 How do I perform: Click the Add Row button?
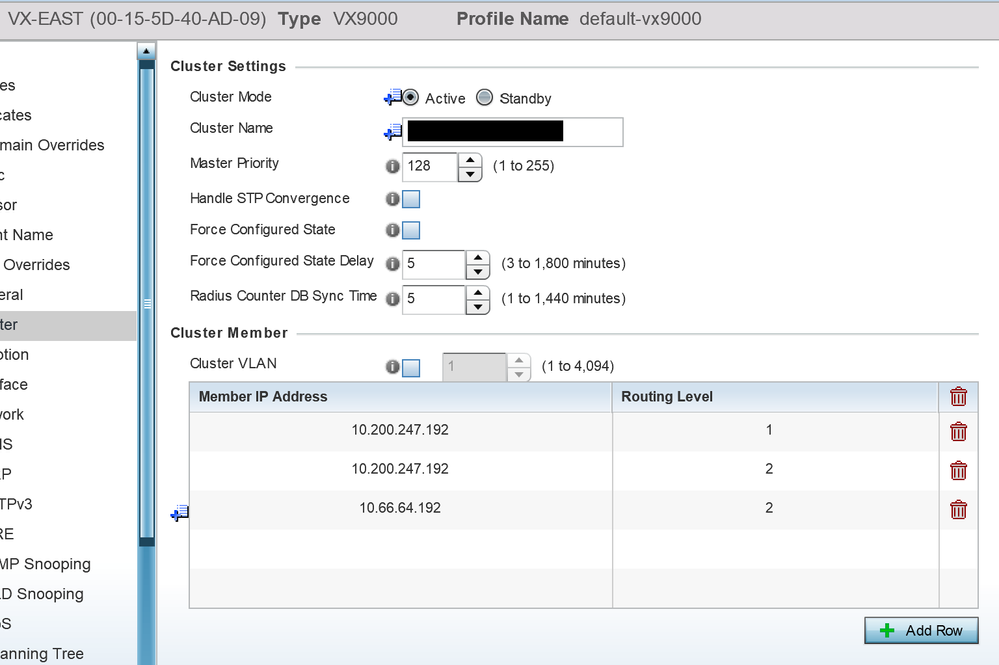[921, 631]
